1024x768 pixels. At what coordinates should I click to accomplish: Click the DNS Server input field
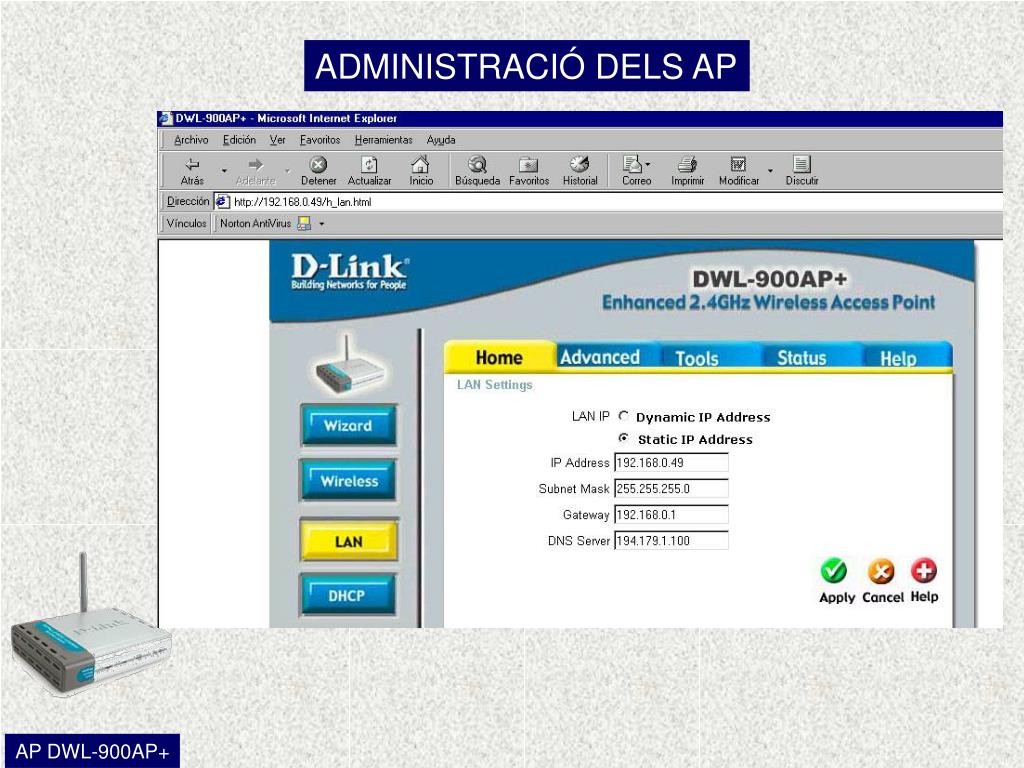tap(671, 540)
